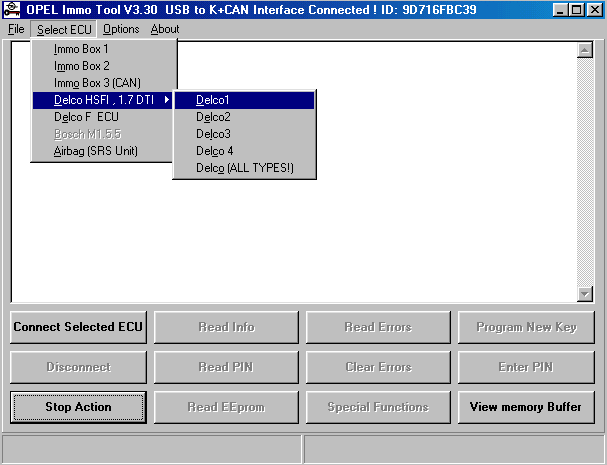Select Immo Box 3 (CAN) entry

point(104,83)
